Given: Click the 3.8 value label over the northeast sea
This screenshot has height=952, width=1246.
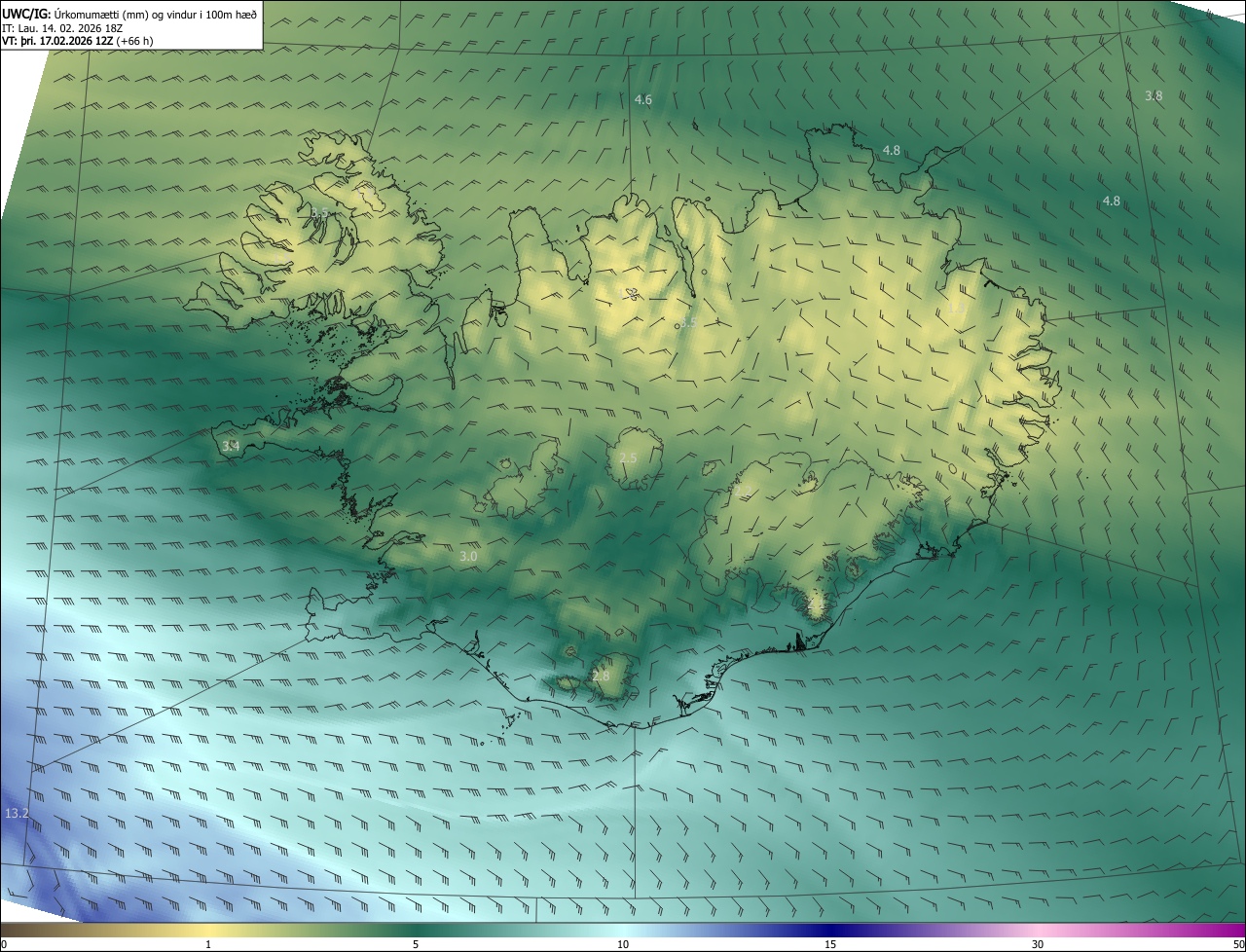Looking at the screenshot, I should click(x=1154, y=95).
